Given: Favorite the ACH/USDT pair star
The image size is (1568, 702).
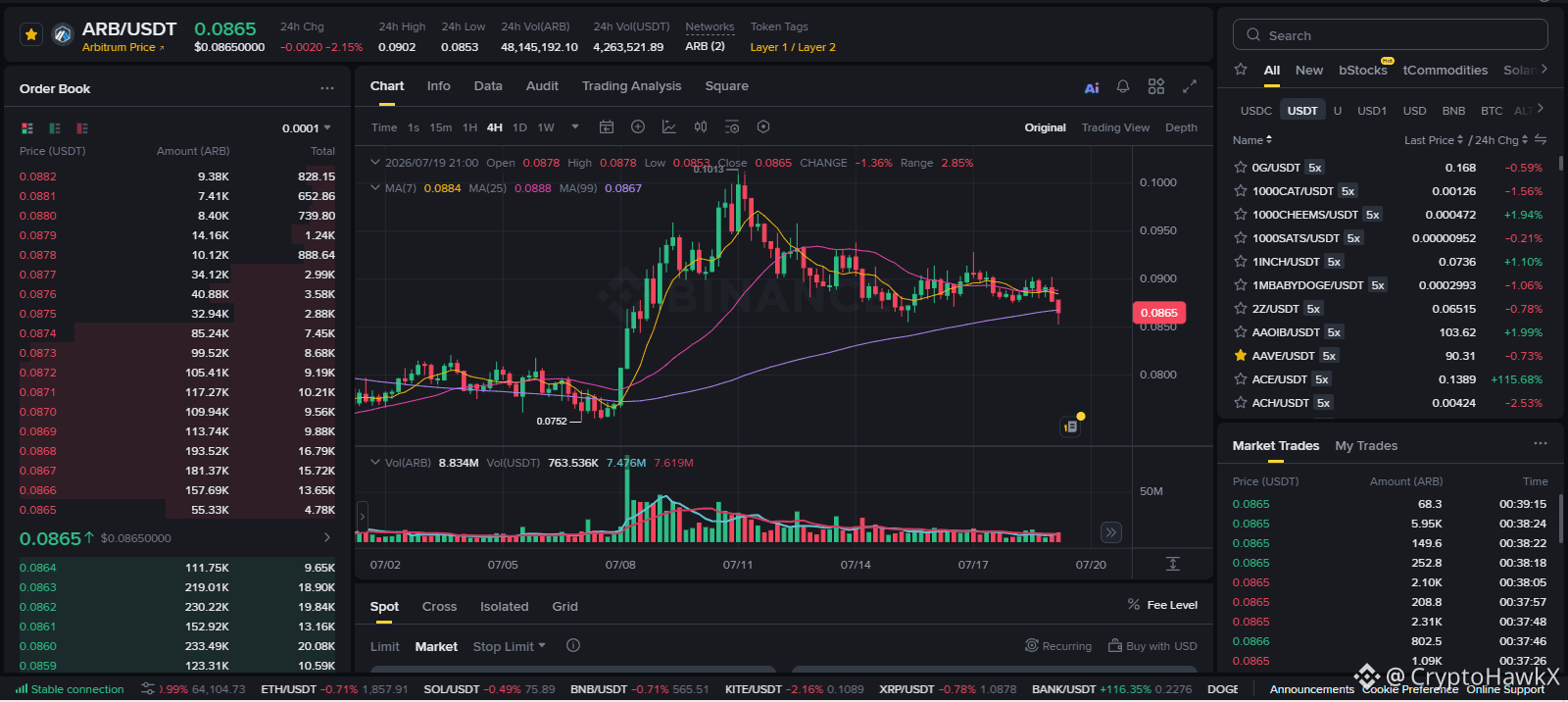Looking at the screenshot, I should [x=1241, y=403].
